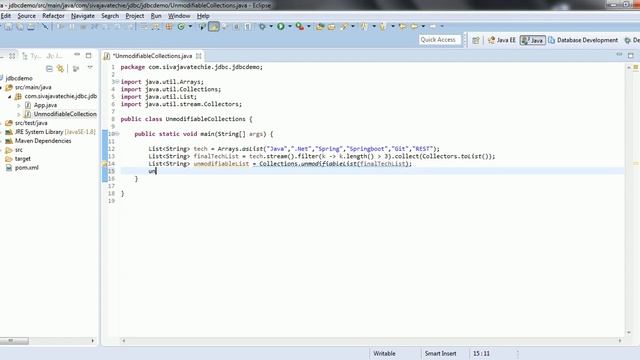The image size is (640, 360).
Task: Open dropdown next to Search icon
Action: pyautogui.click(x=353, y=27)
